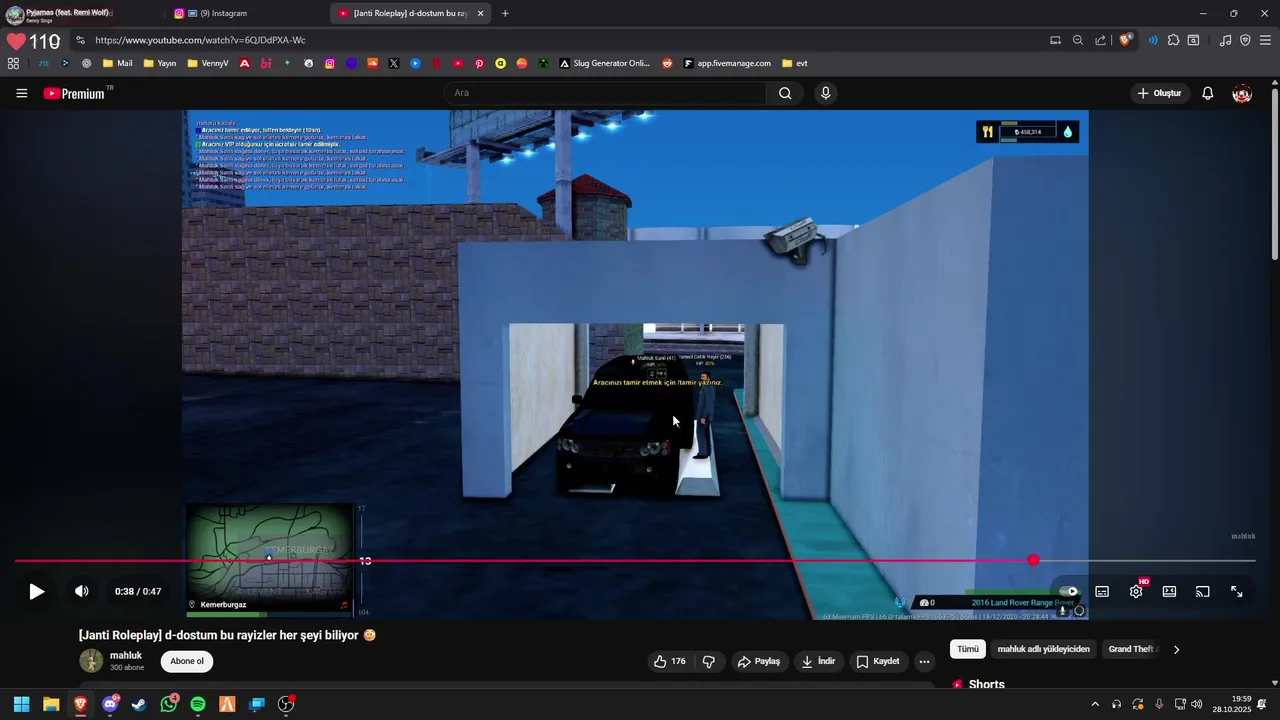Open the Pinterest bookmark icon
Viewport: 1280px width, 720px height.
(479, 63)
